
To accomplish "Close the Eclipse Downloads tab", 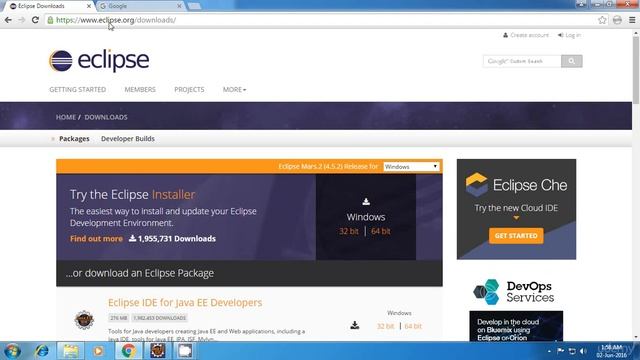I will 89,6.
